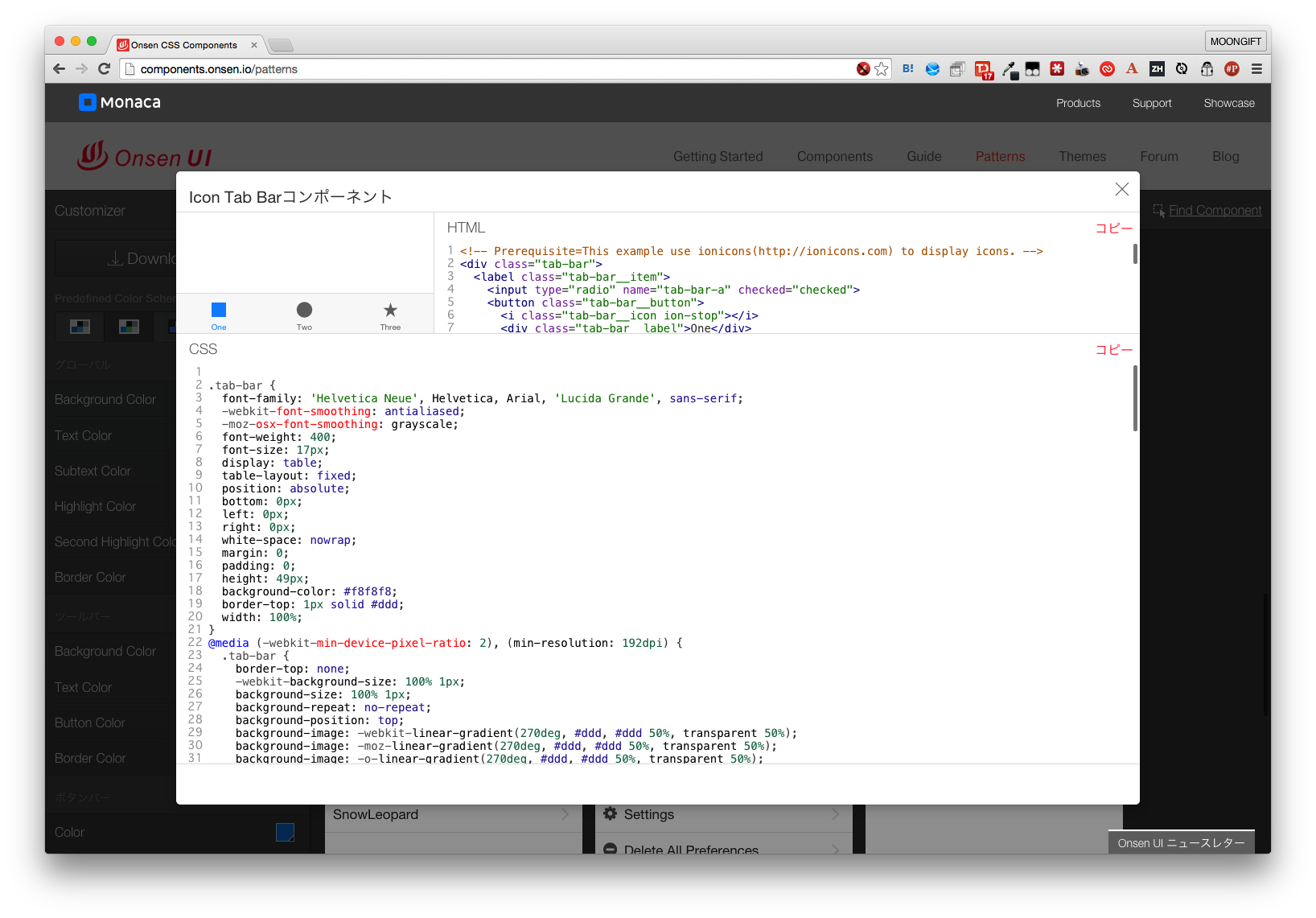Close the Icon Tab Bar dialog

tap(1121, 189)
